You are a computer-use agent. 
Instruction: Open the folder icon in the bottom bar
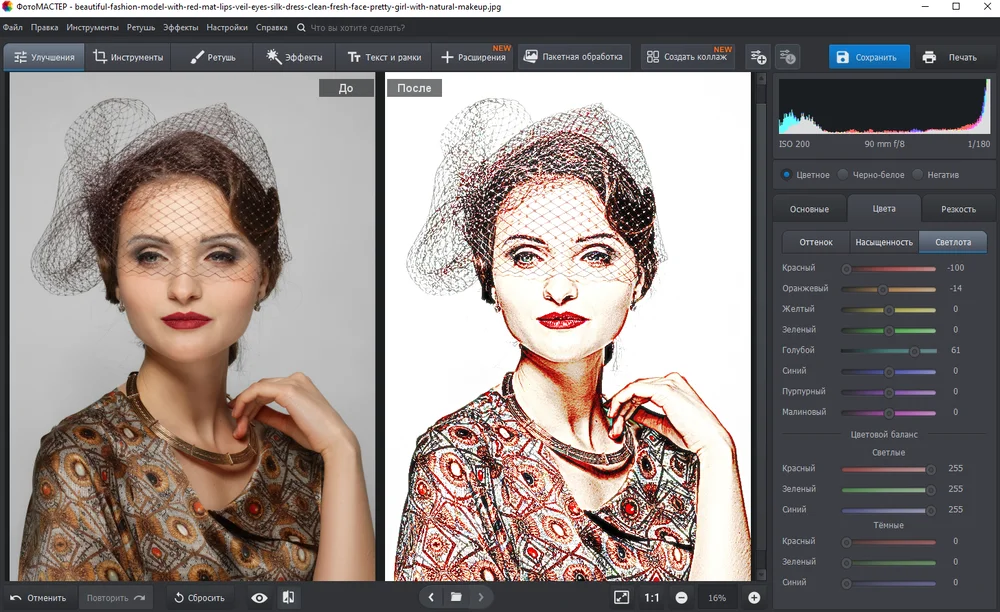456,598
